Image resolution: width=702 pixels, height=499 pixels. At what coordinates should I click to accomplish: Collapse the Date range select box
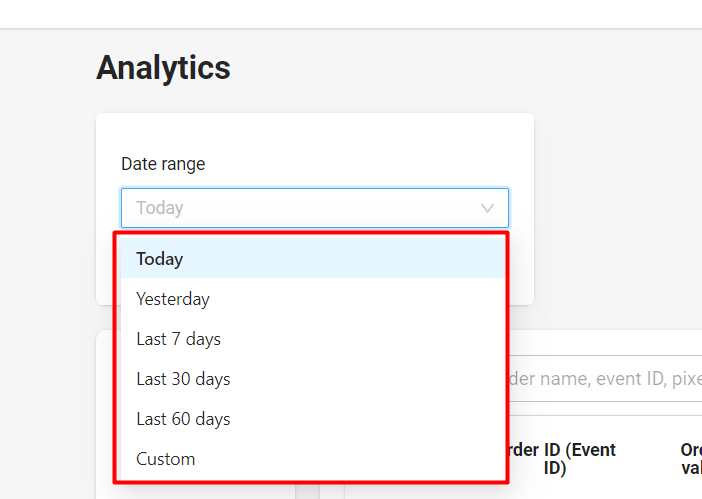(315, 208)
